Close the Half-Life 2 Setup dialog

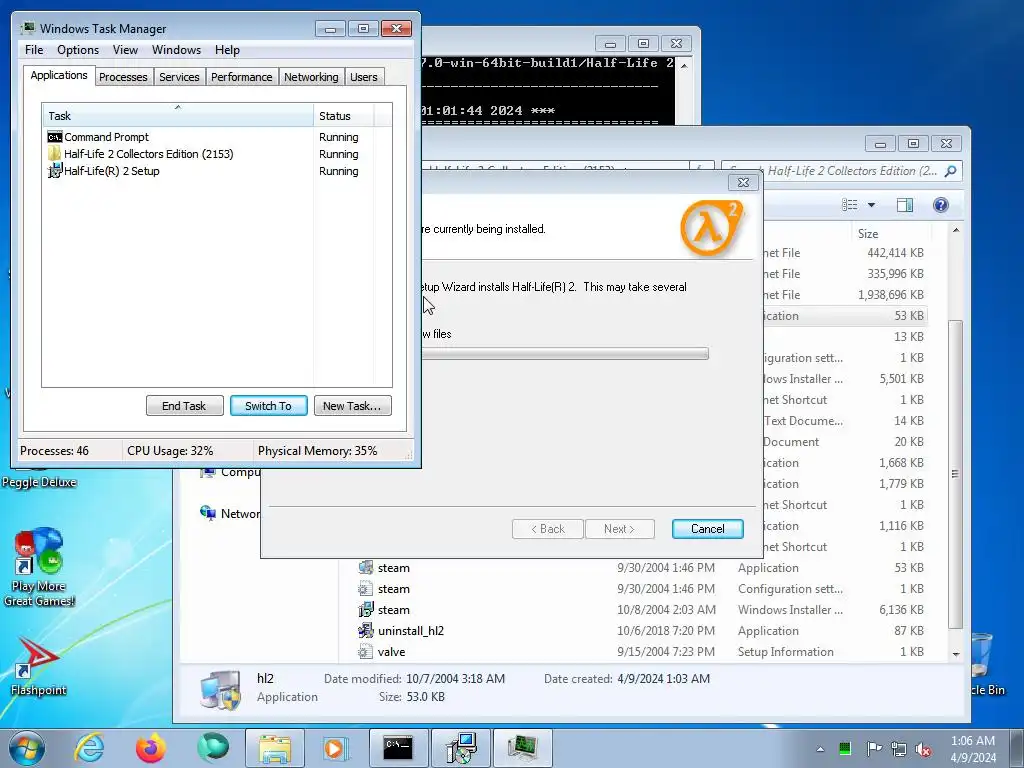coord(743,182)
